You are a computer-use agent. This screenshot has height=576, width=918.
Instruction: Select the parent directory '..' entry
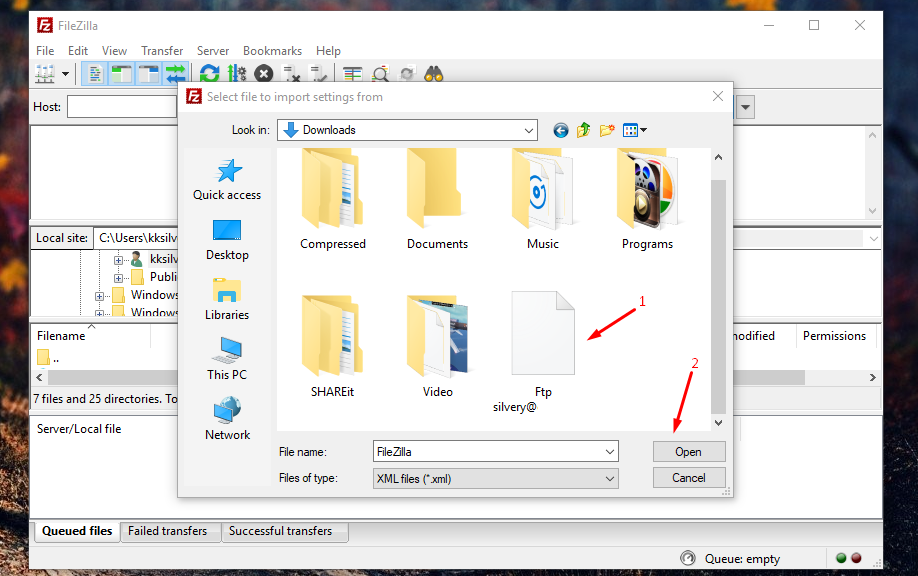pos(49,358)
